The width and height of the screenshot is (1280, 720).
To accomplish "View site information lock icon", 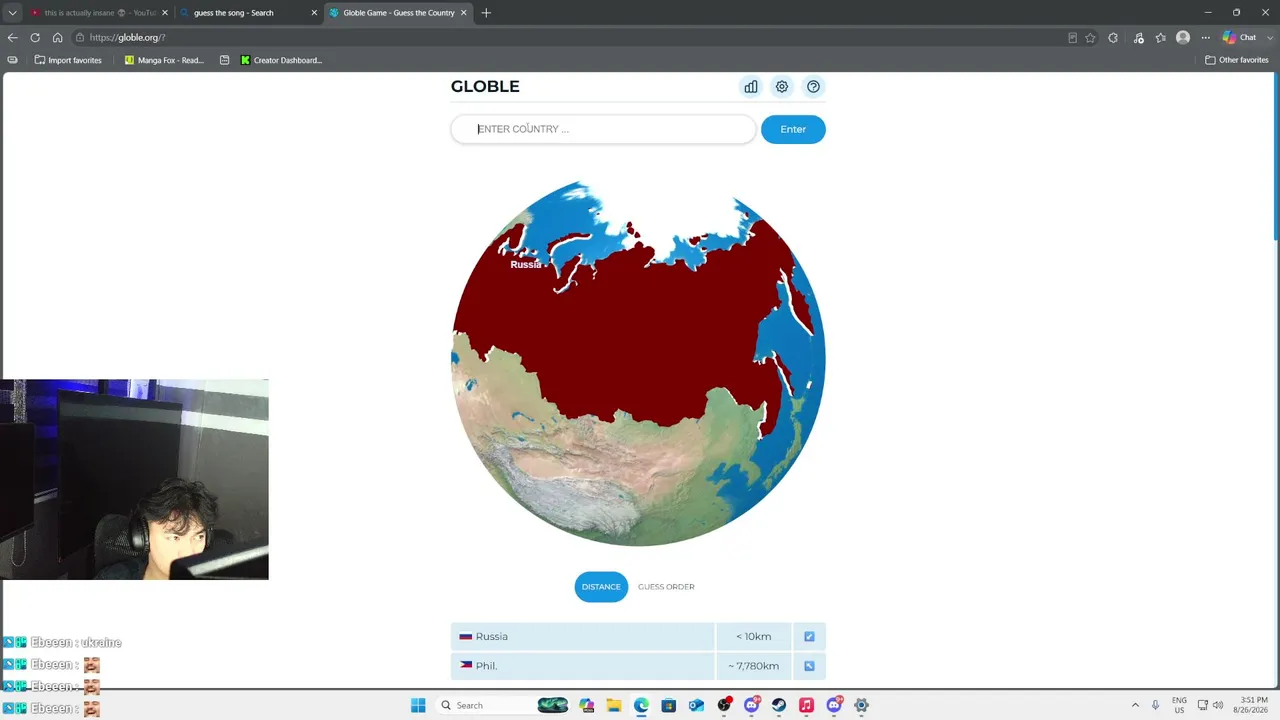I will click(x=80, y=38).
